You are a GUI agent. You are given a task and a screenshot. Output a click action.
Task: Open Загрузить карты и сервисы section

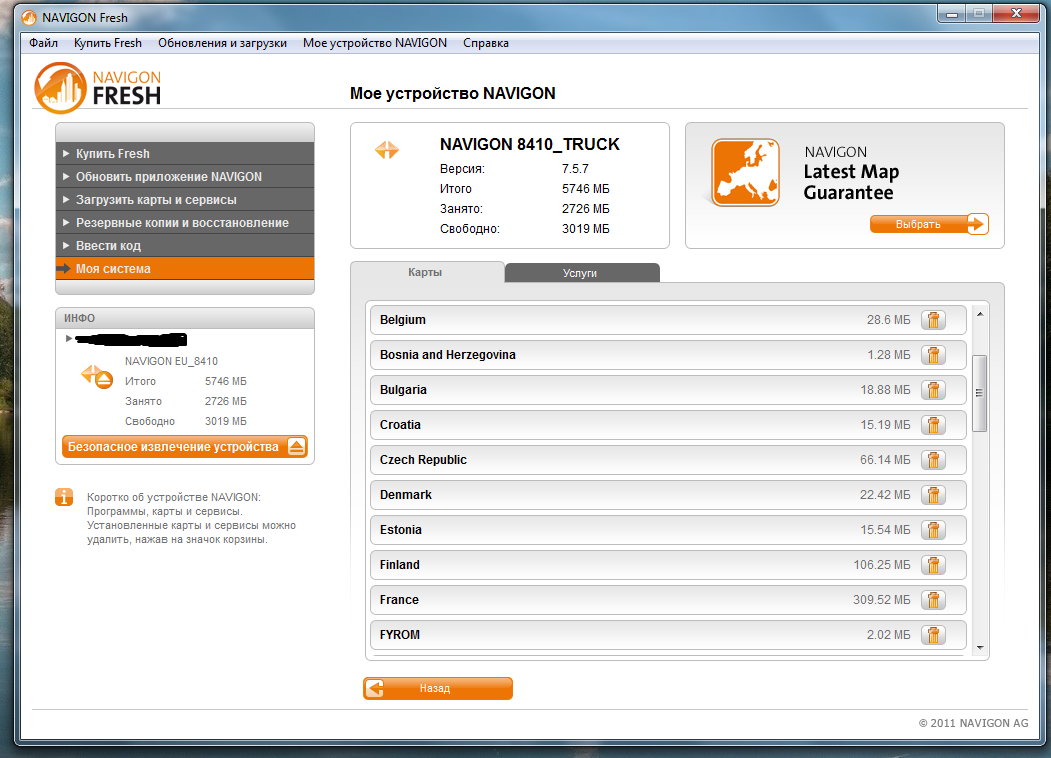click(x=156, y=200)
